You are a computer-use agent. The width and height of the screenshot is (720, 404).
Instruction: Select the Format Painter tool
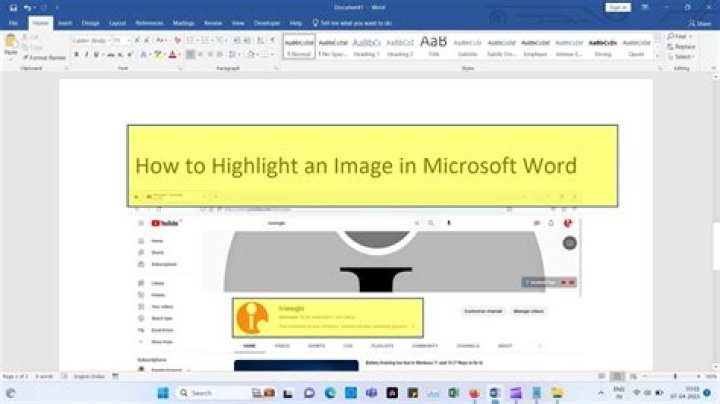pyautogui.click(x=45, y=58)
